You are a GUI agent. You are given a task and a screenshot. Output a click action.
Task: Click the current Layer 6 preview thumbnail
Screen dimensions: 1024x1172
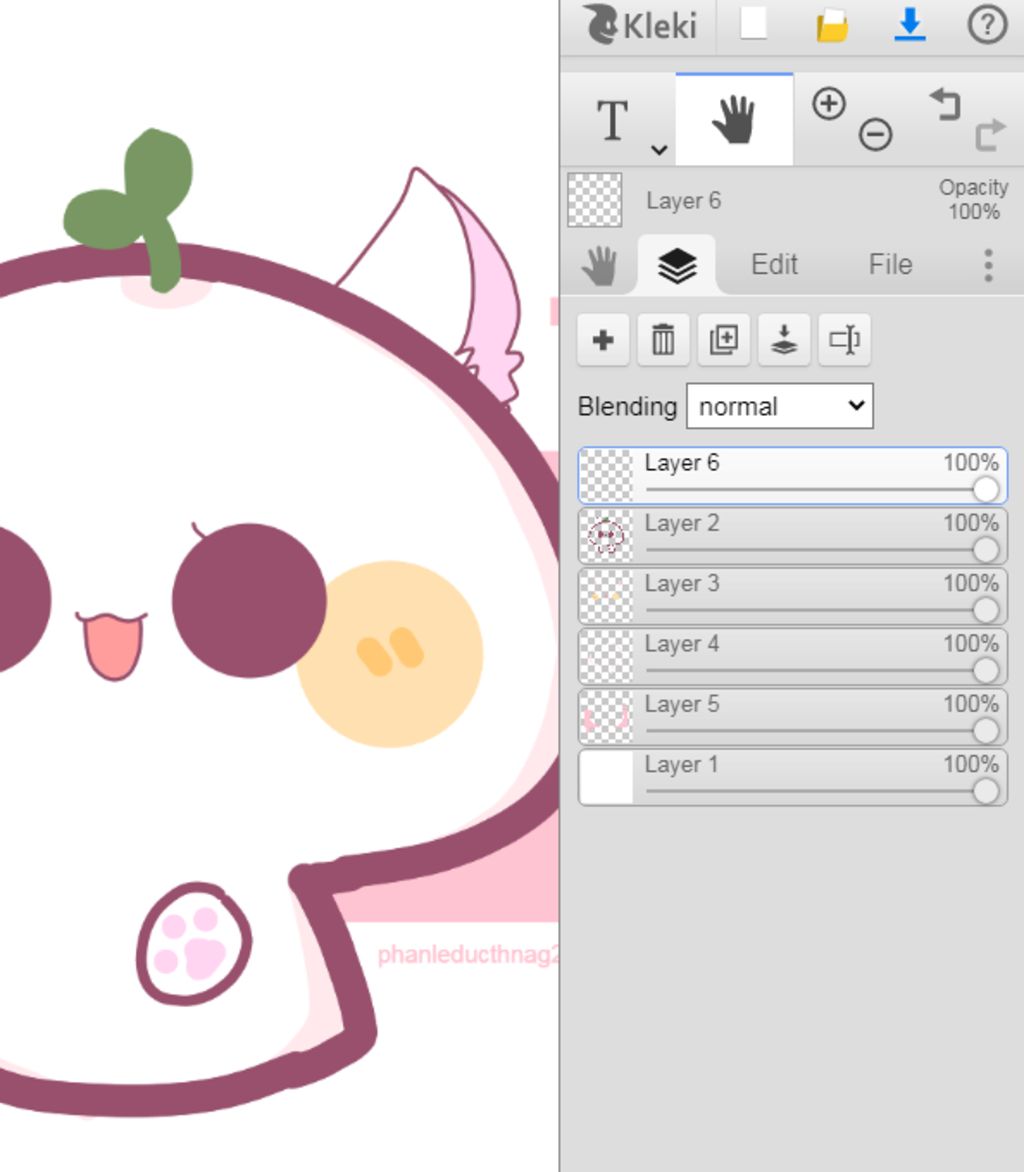click(x=594, y=200)
